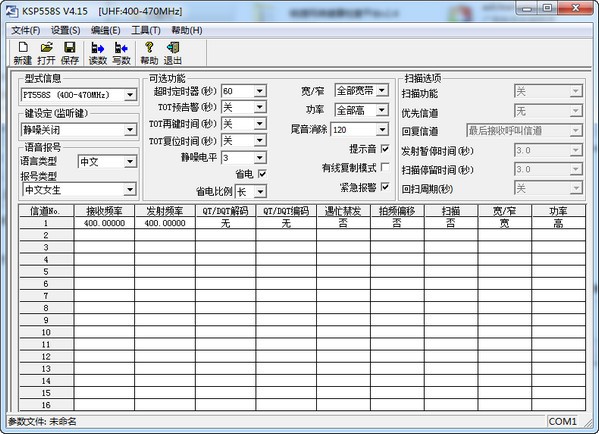Open help via the 帮助 question icon
The image size is (599, 434).
point(149,53)
